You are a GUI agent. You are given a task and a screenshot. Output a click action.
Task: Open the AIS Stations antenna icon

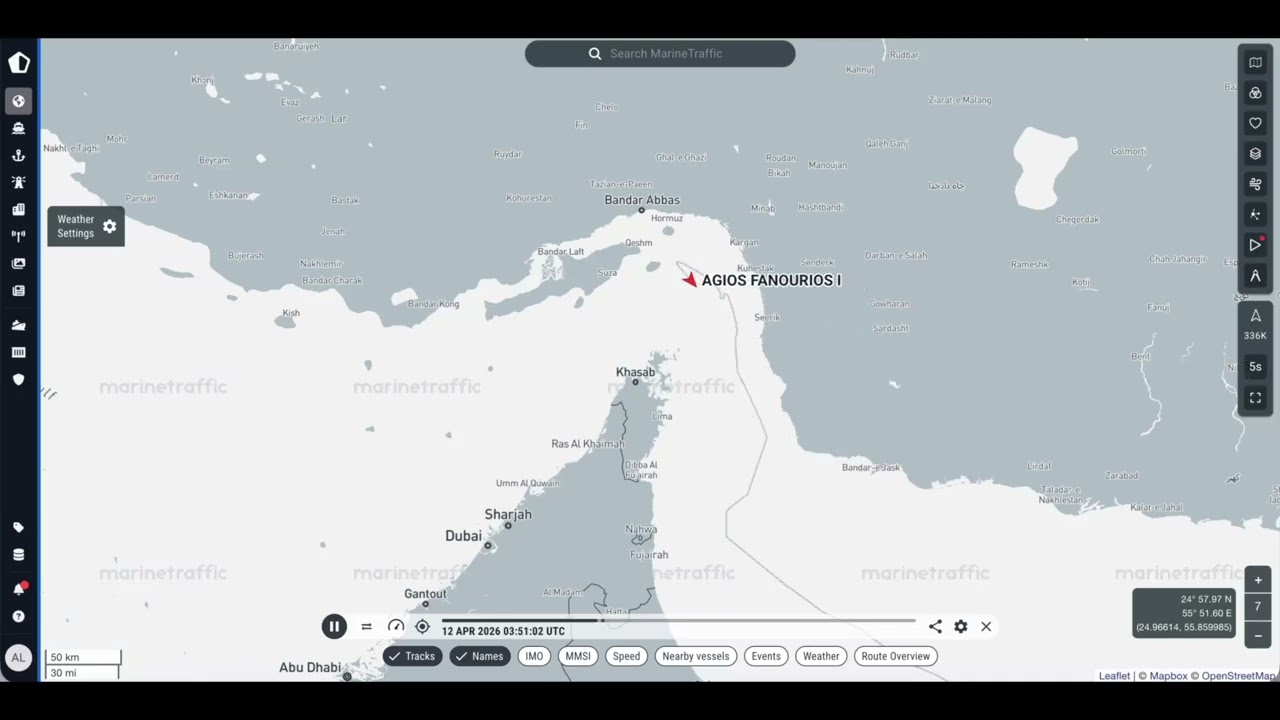pyautogui.click(x=18, y=236)
